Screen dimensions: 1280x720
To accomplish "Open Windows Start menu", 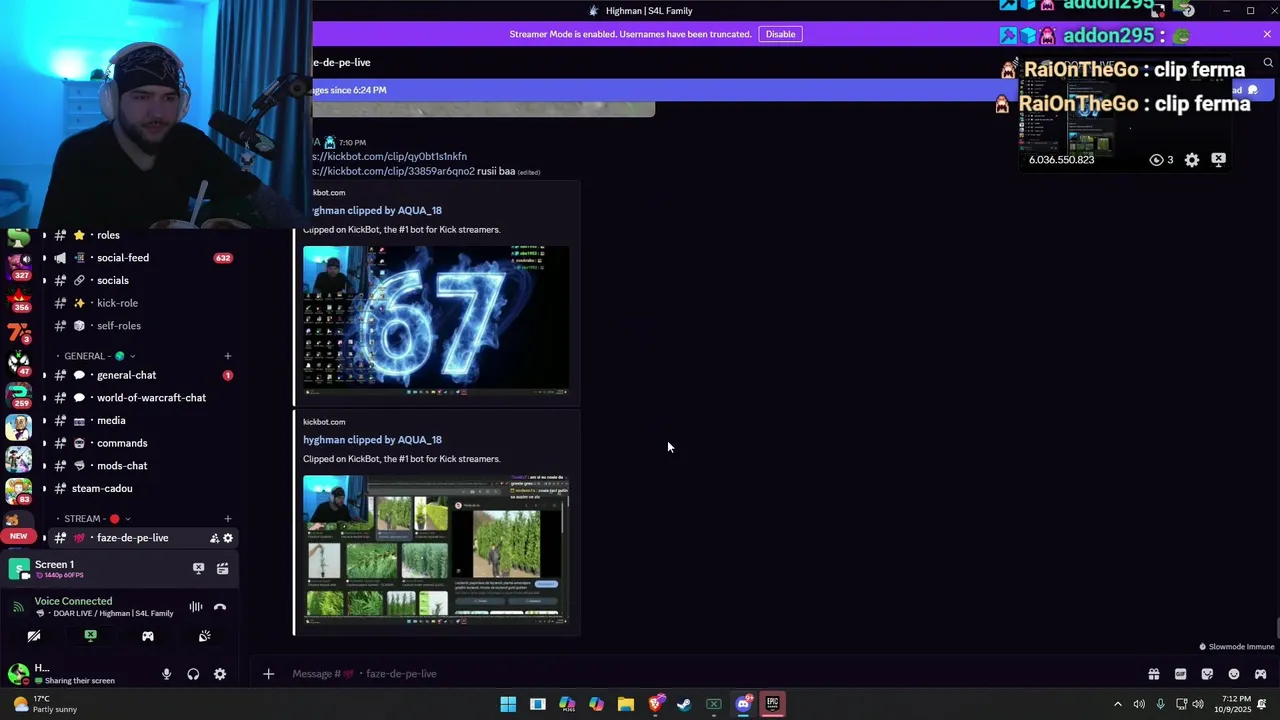I will click(x=508, y=704).
